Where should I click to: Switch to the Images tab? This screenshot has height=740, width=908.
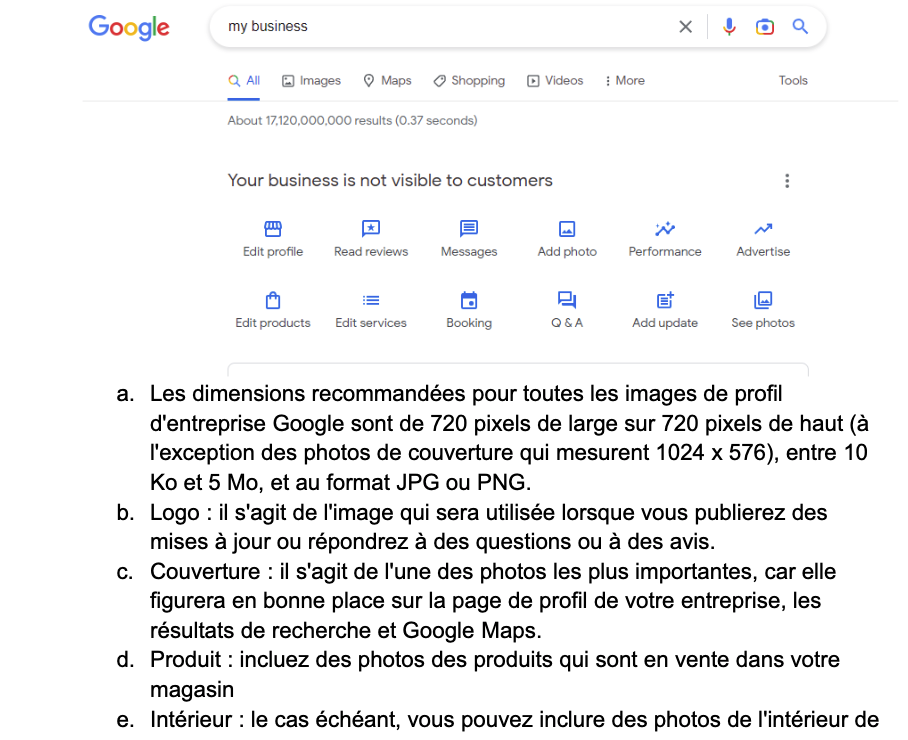click(x=312, y=80)
